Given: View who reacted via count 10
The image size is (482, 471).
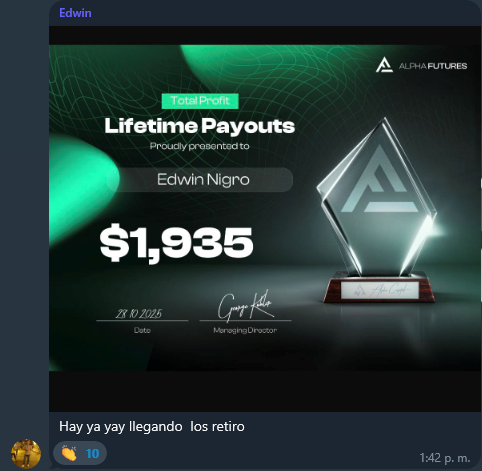Looking at the screenshot, I should pyautogui.click(x=92, y=454).
